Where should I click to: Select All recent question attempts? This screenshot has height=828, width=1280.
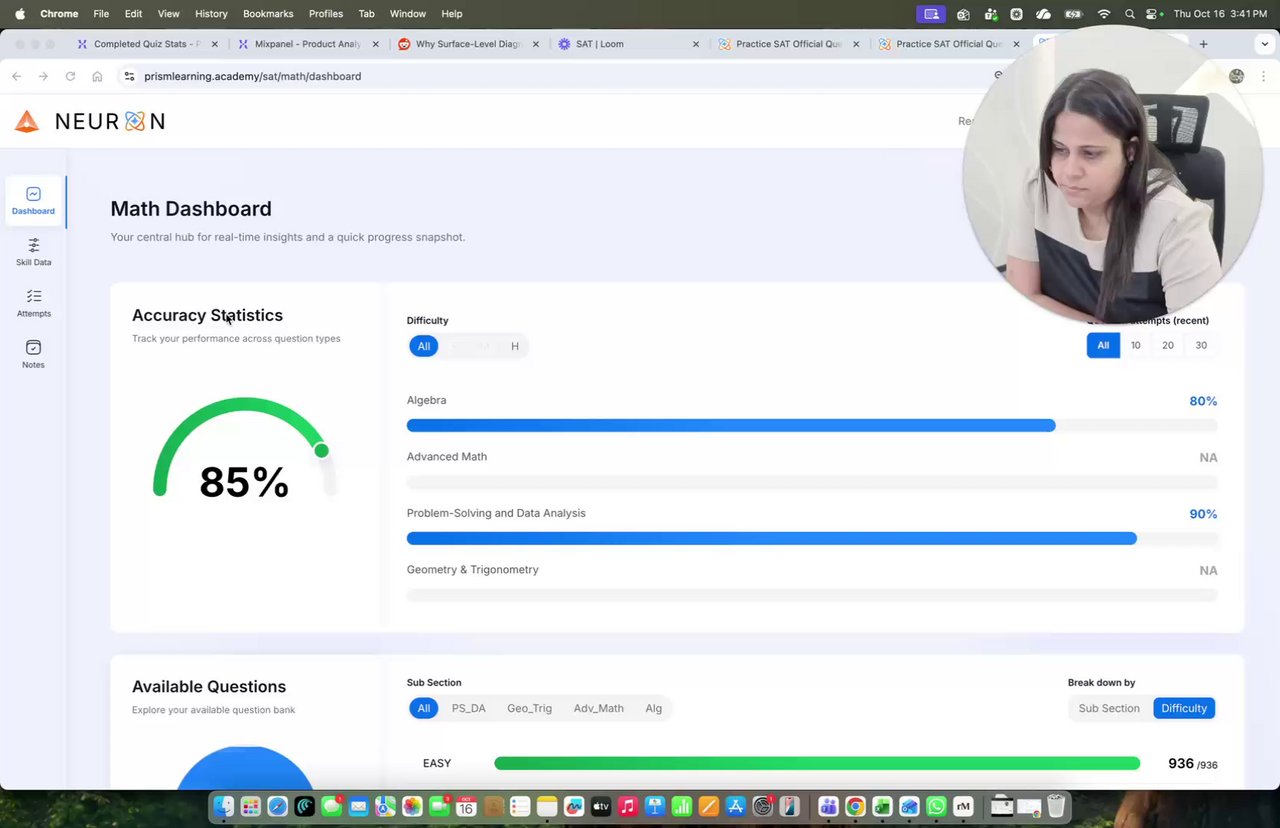[1103, 345]
